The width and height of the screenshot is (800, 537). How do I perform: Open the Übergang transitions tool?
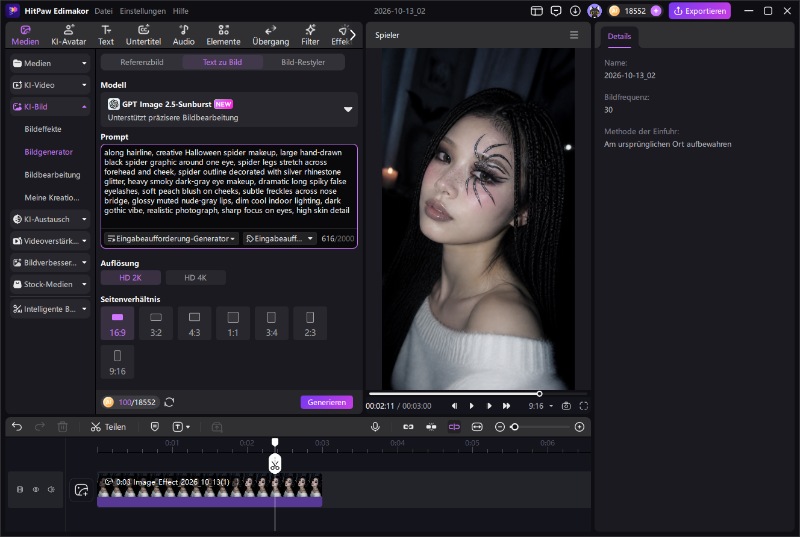(x=270, y=35)
